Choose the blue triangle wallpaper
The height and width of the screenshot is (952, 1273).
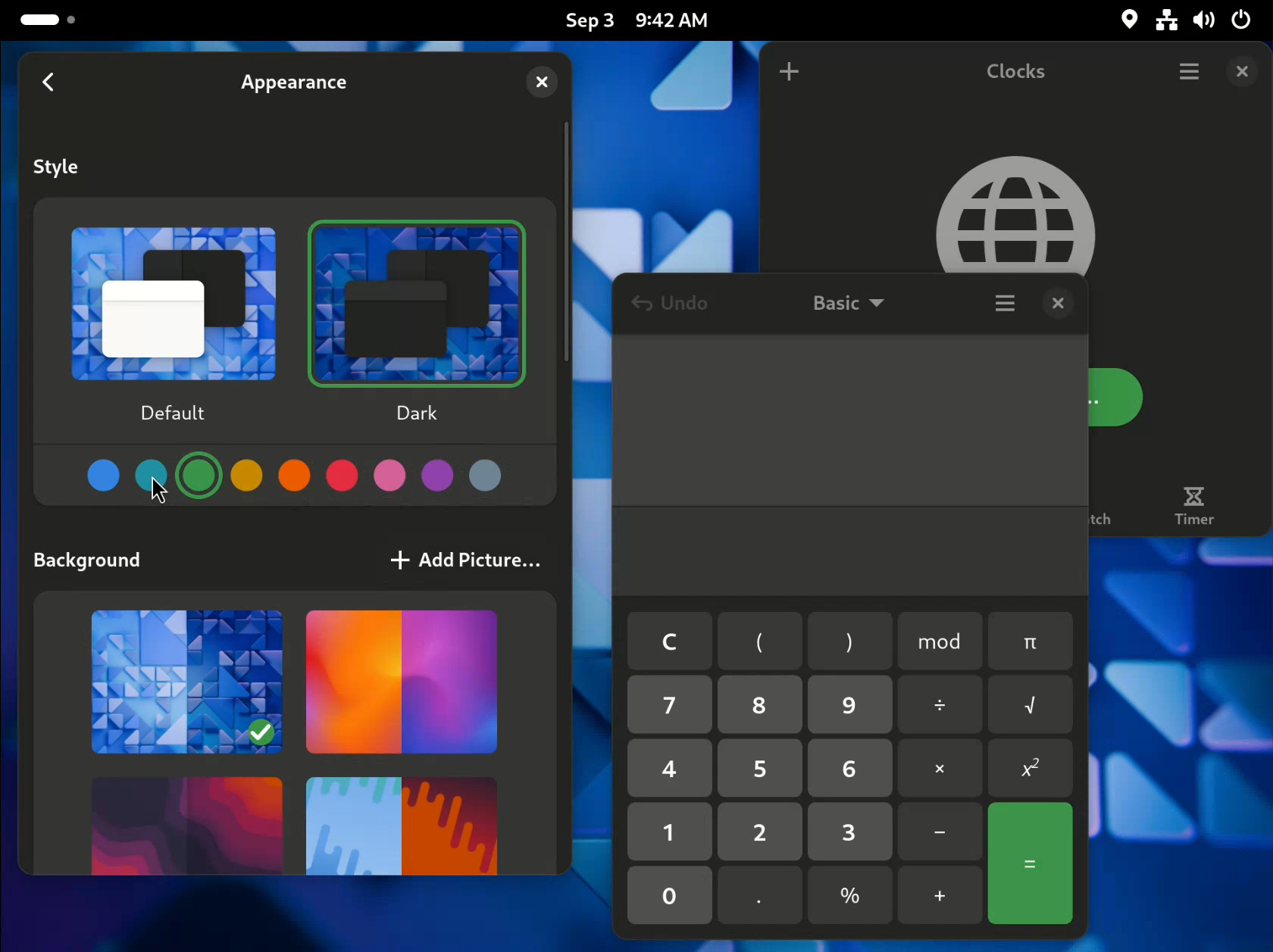186,682
